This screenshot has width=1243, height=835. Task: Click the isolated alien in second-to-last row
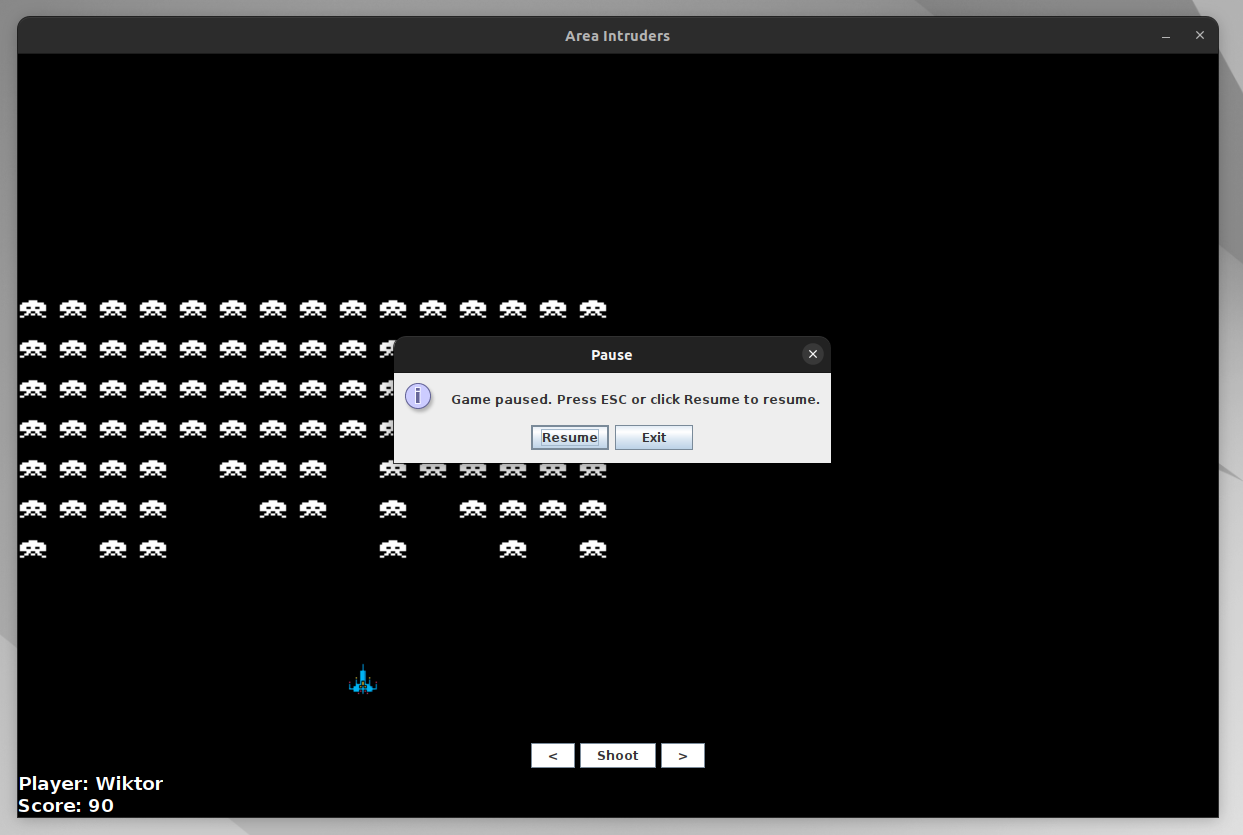(x=393, y=509)
